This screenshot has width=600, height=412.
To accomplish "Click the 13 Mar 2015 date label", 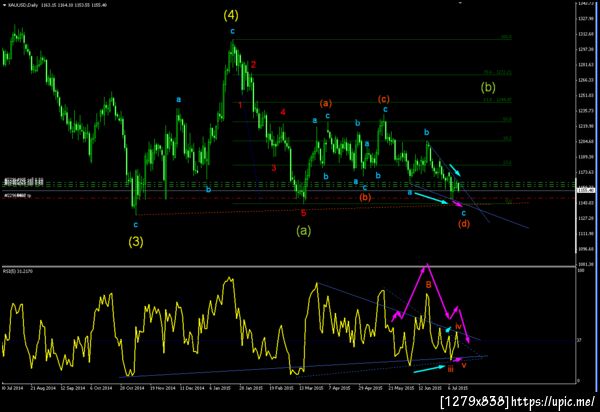I will [311, 388].
